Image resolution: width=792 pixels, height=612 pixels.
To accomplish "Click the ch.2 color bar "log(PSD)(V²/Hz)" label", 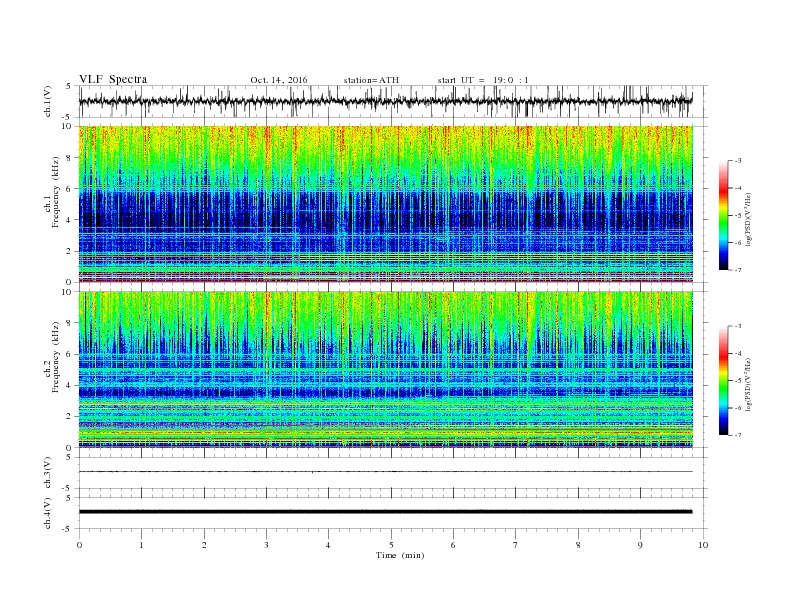I will tap(748, 384).
